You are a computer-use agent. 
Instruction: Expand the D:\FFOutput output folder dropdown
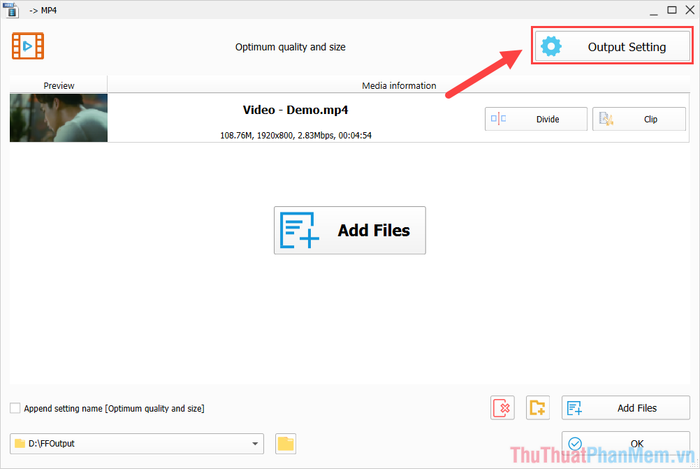[x=255, y=444]
